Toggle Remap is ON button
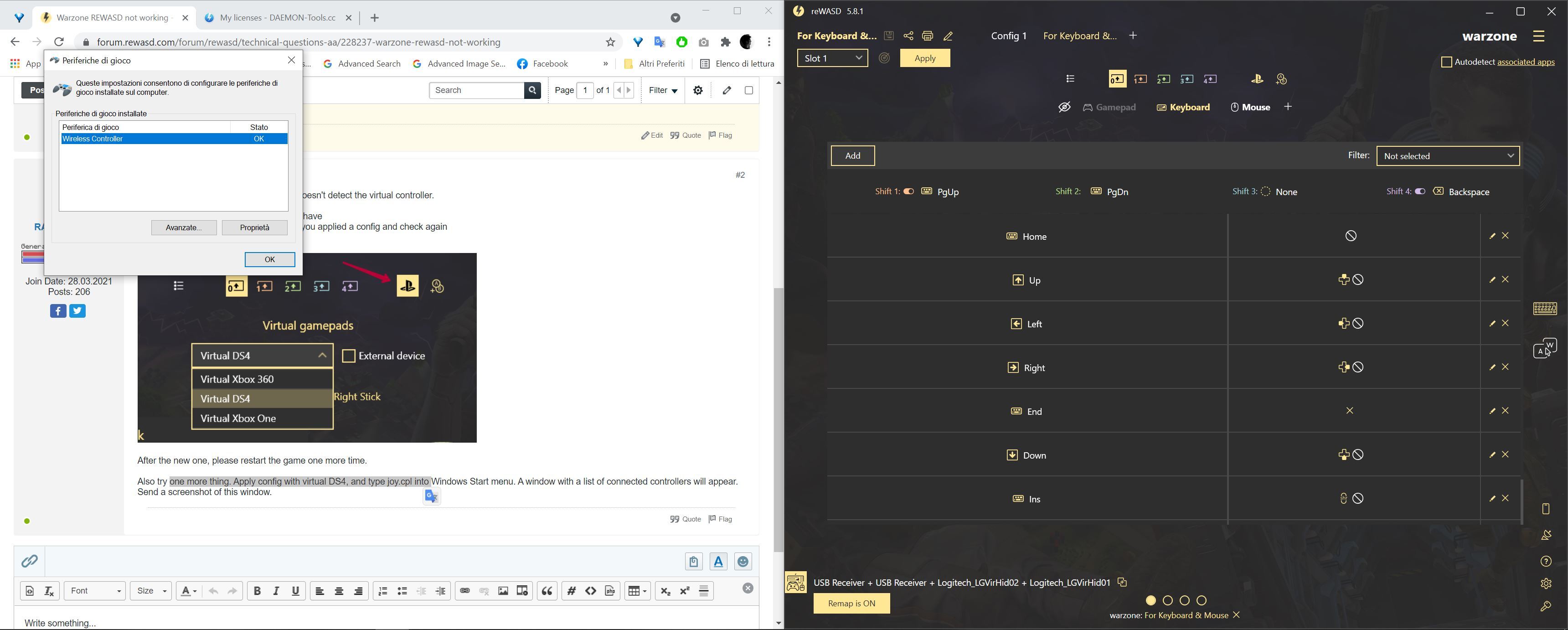The width and height of the screenshot is (1568, 630). (852, 603)
